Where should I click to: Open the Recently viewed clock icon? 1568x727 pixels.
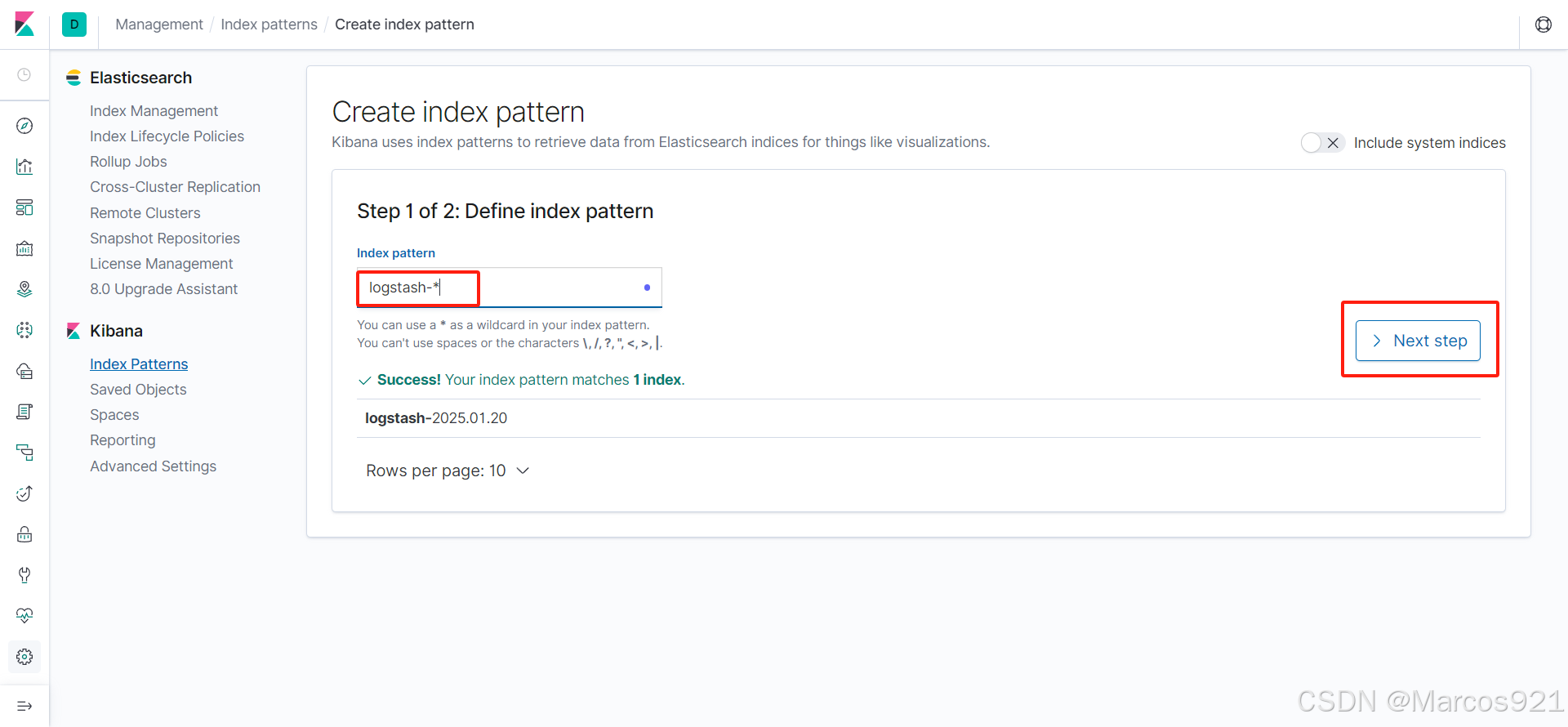24,75
